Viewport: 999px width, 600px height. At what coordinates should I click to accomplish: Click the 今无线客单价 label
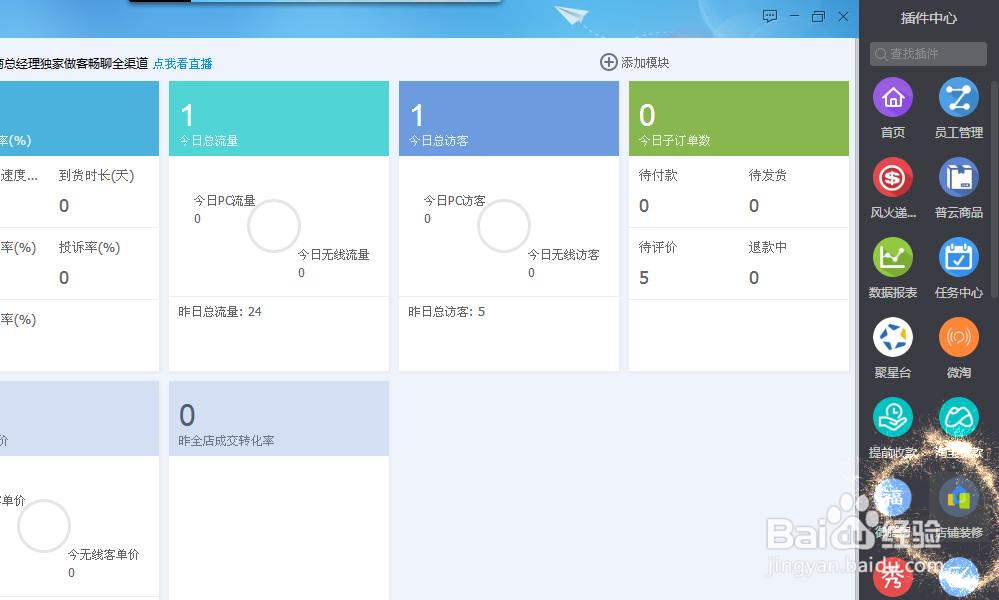tap(103, 555)
